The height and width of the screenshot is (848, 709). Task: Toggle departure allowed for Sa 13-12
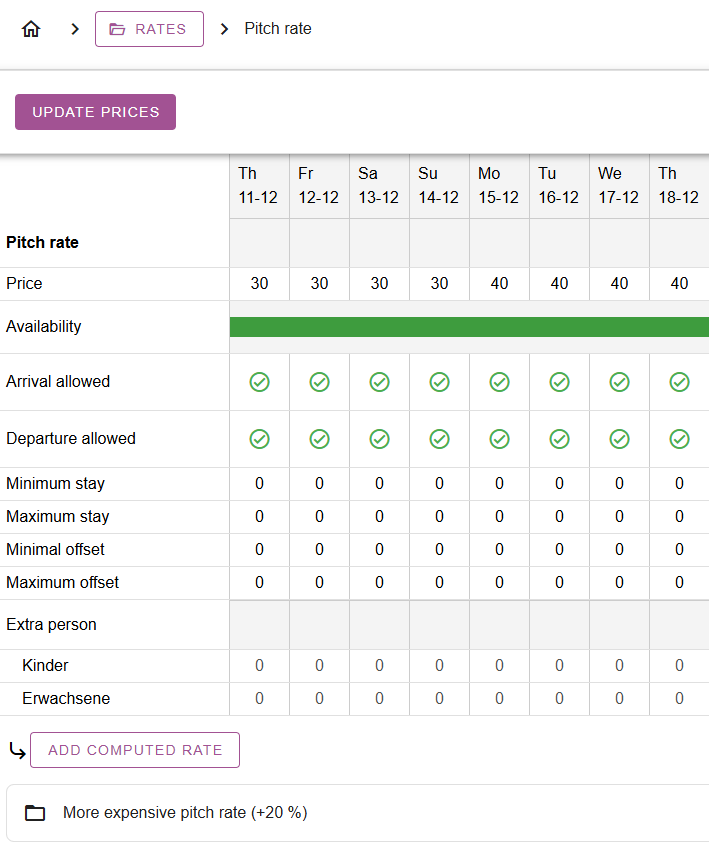point(379,439)
